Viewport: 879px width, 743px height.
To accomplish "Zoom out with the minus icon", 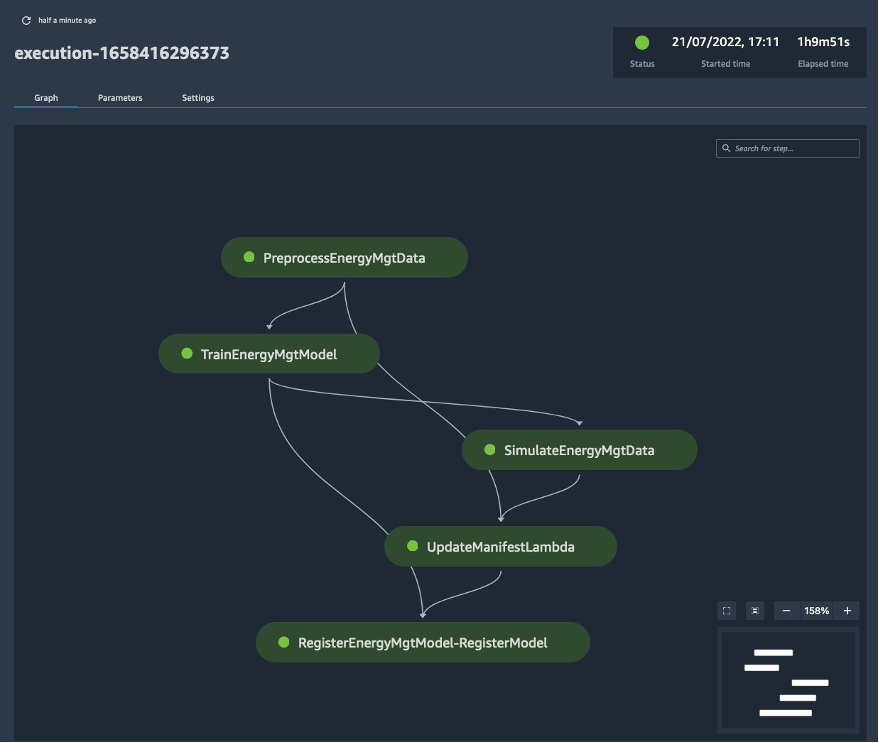I will 786,610.
